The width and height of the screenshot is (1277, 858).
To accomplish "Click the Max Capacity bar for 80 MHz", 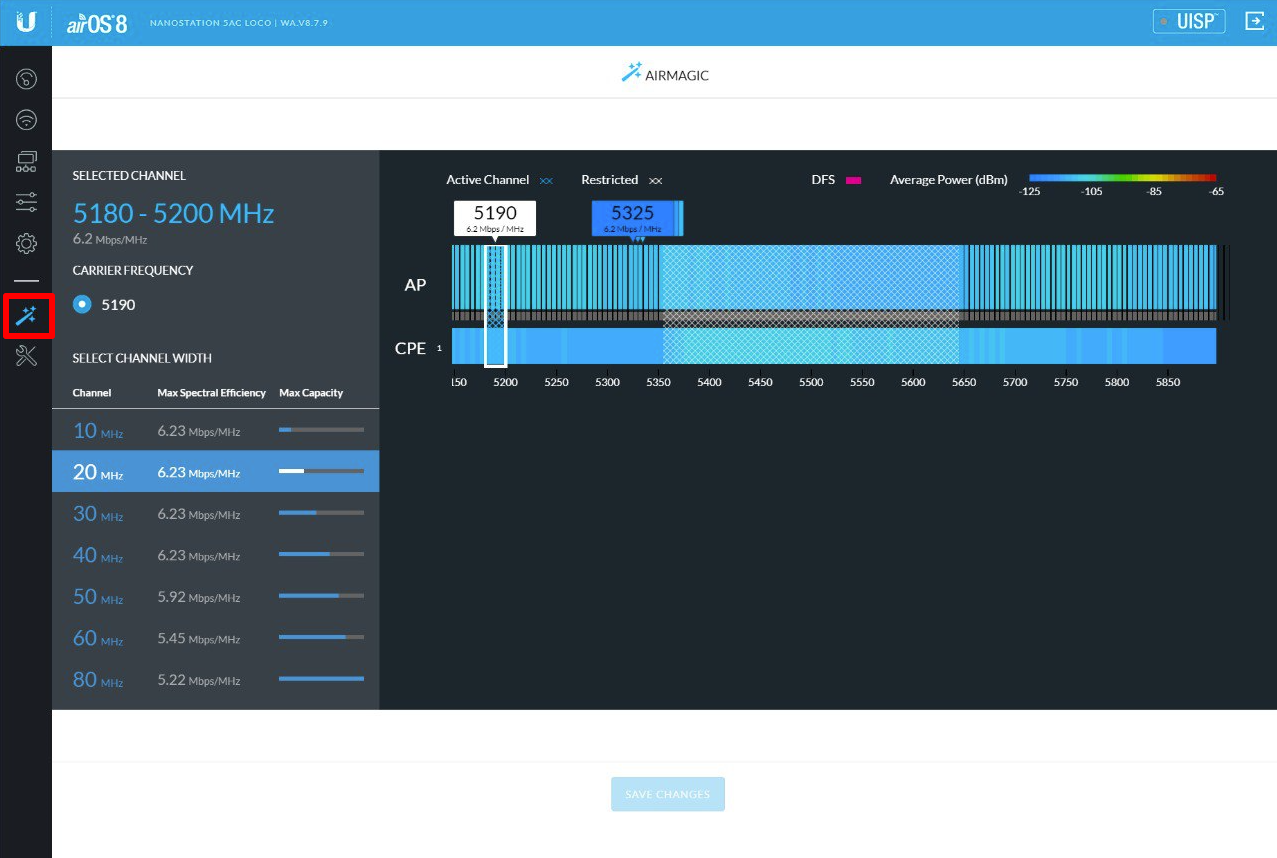I will (321, 679).
